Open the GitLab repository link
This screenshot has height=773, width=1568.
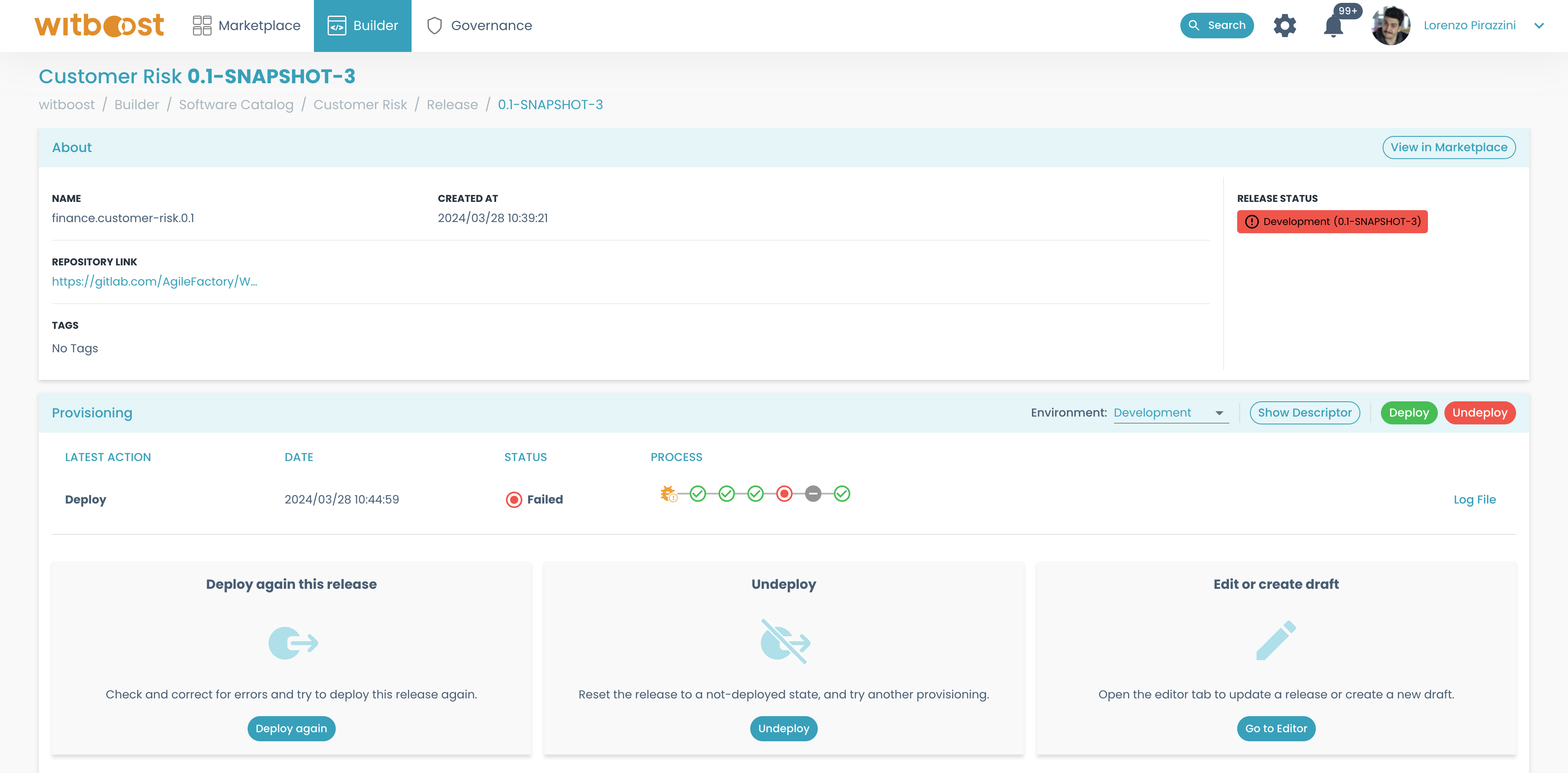tap(154, 281)
